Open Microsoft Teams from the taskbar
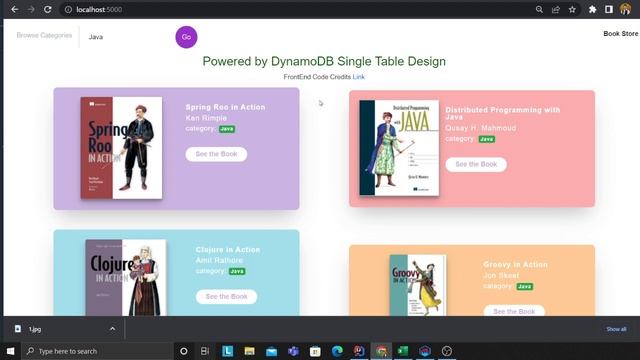The height and width of the screenshot is (360, 640). tap(293, 351)
